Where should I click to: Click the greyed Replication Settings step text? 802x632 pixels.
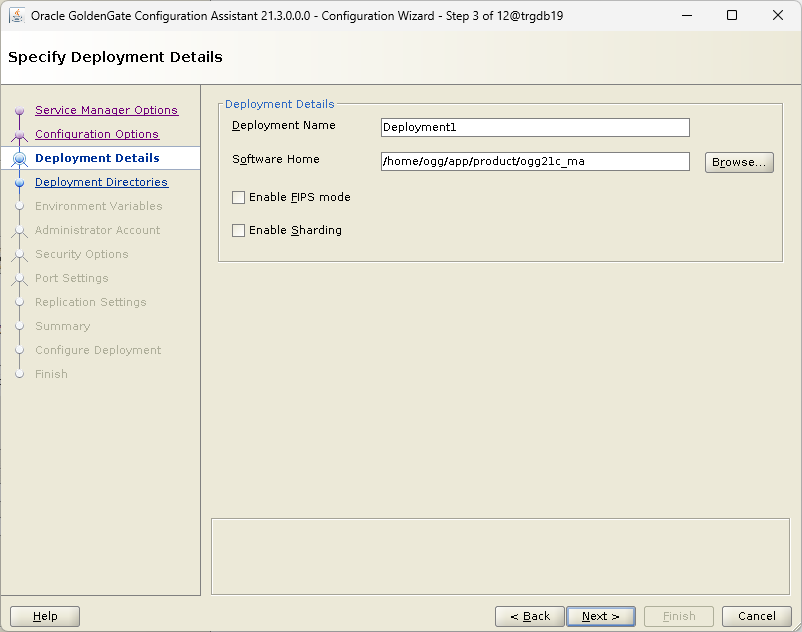91,302
